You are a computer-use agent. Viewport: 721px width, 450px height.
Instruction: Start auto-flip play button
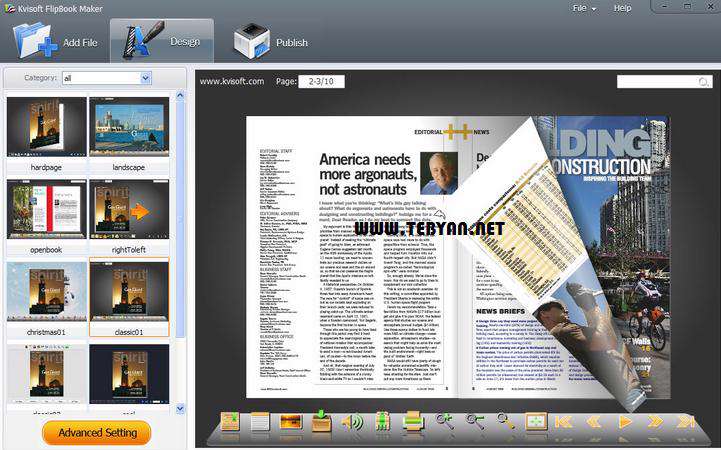(625, 422)
